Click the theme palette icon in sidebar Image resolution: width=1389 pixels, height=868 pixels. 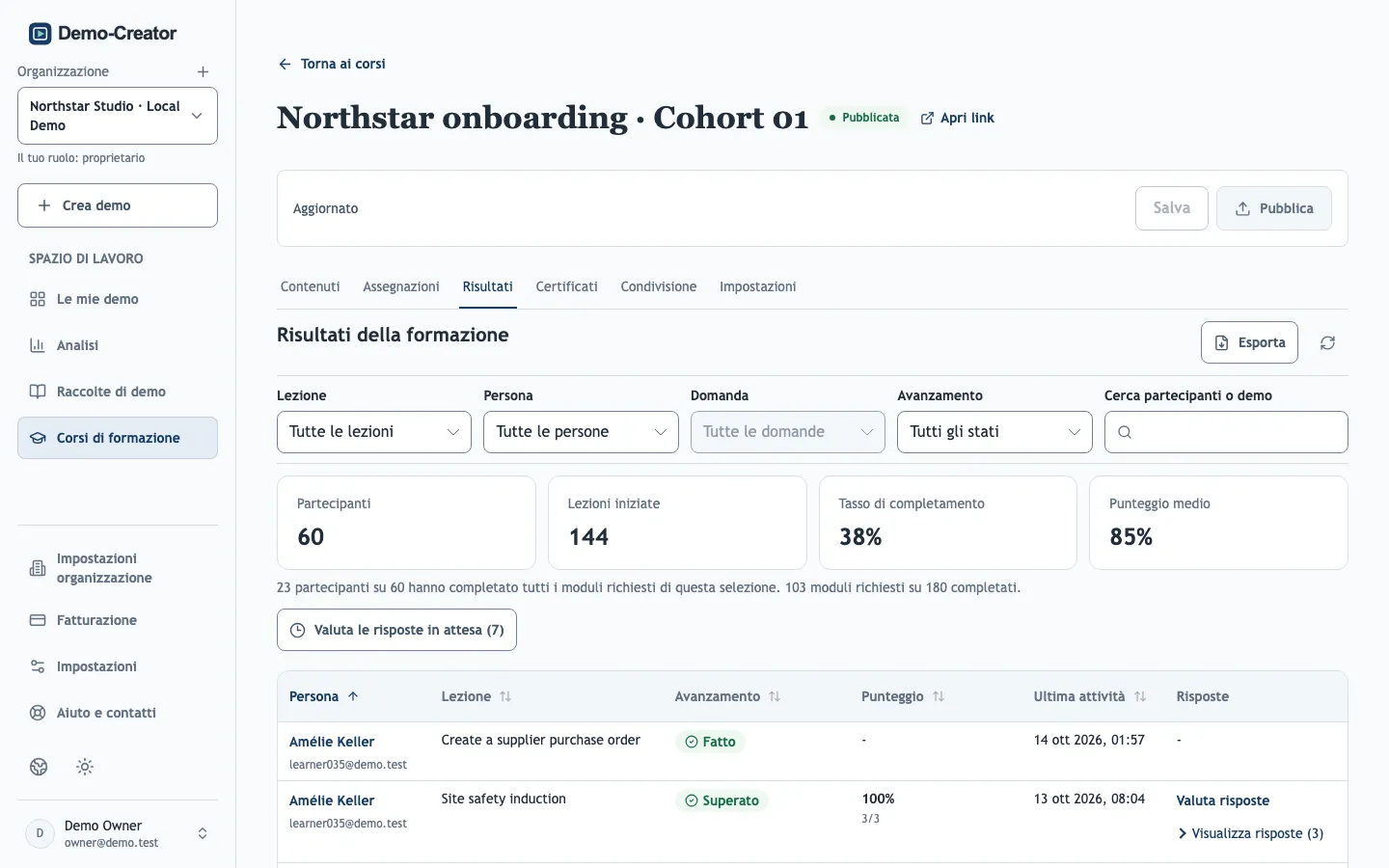tap(39, 767)
